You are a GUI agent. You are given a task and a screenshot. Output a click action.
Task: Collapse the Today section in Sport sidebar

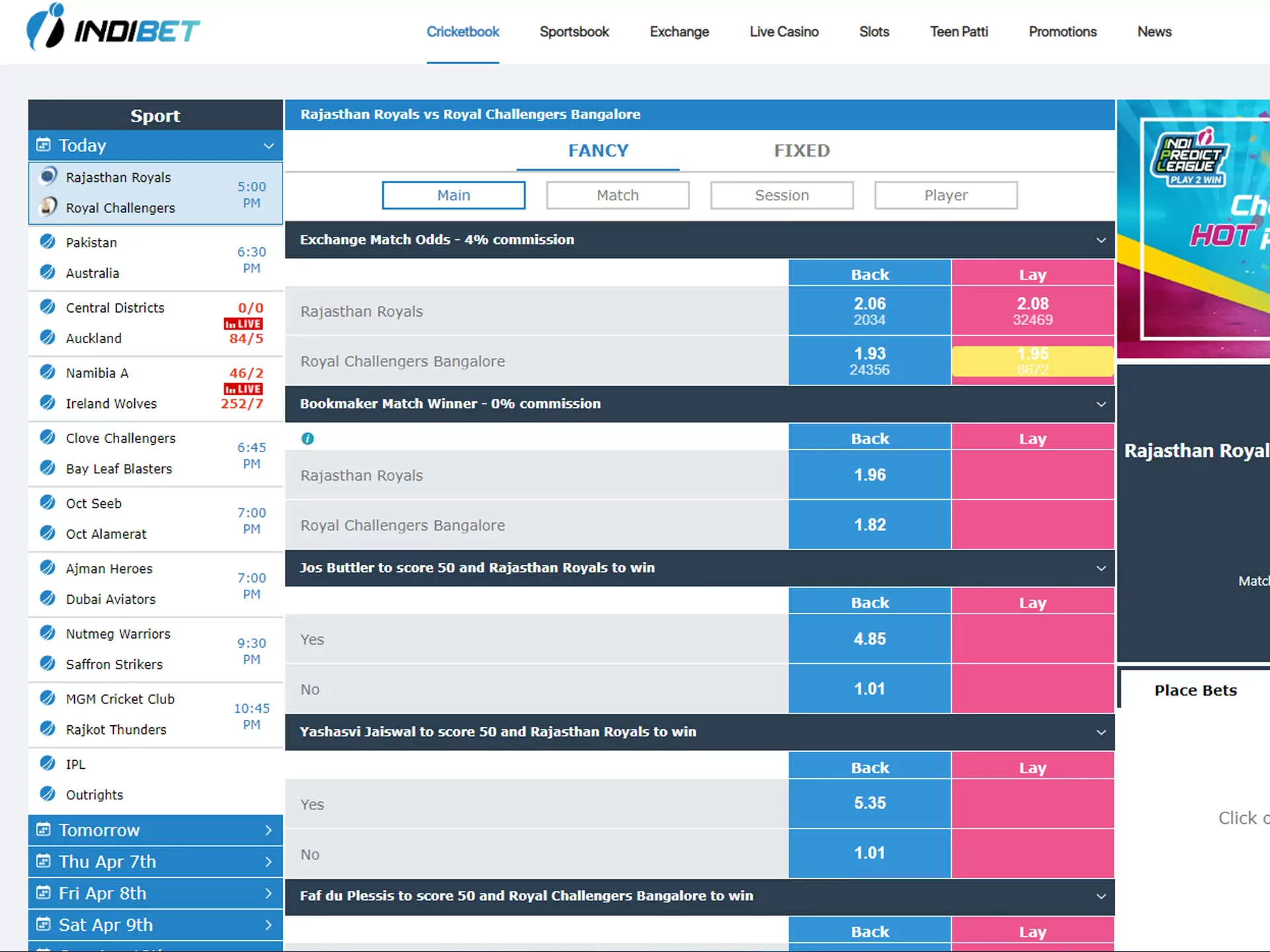(269, 145)
